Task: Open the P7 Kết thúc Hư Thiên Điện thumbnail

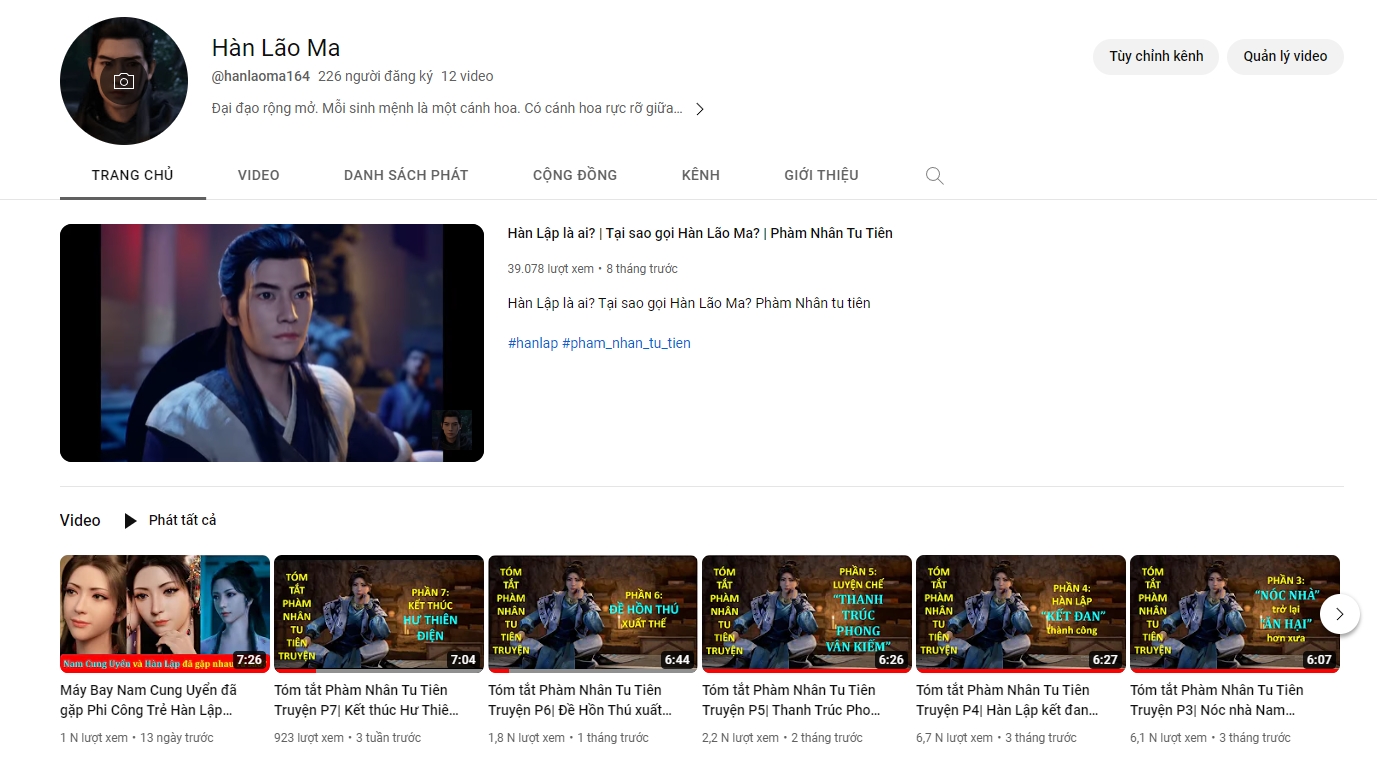Action: pyautogui.click(x=379, y=614)
